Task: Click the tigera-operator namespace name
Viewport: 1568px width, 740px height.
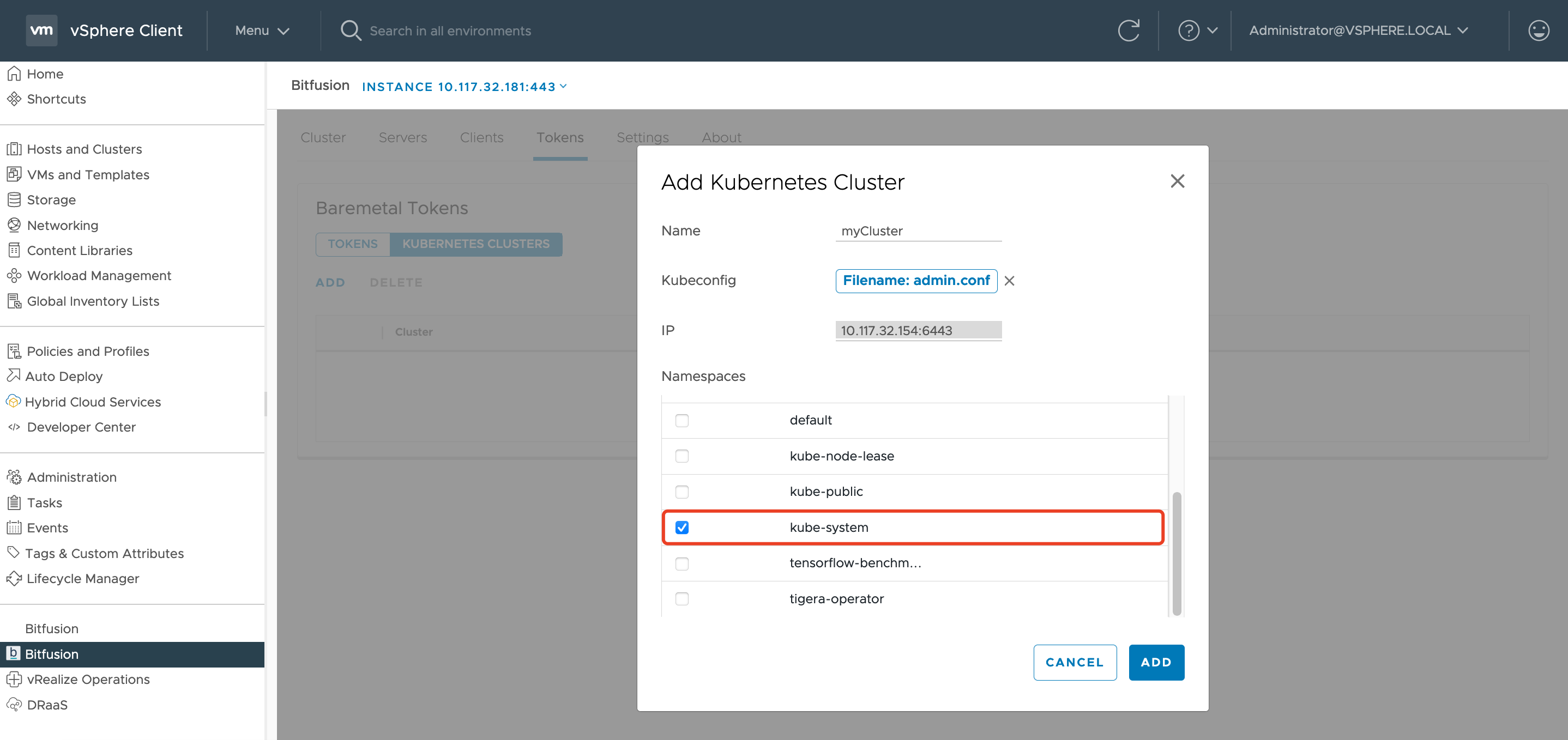Action: tap(836, 599)
